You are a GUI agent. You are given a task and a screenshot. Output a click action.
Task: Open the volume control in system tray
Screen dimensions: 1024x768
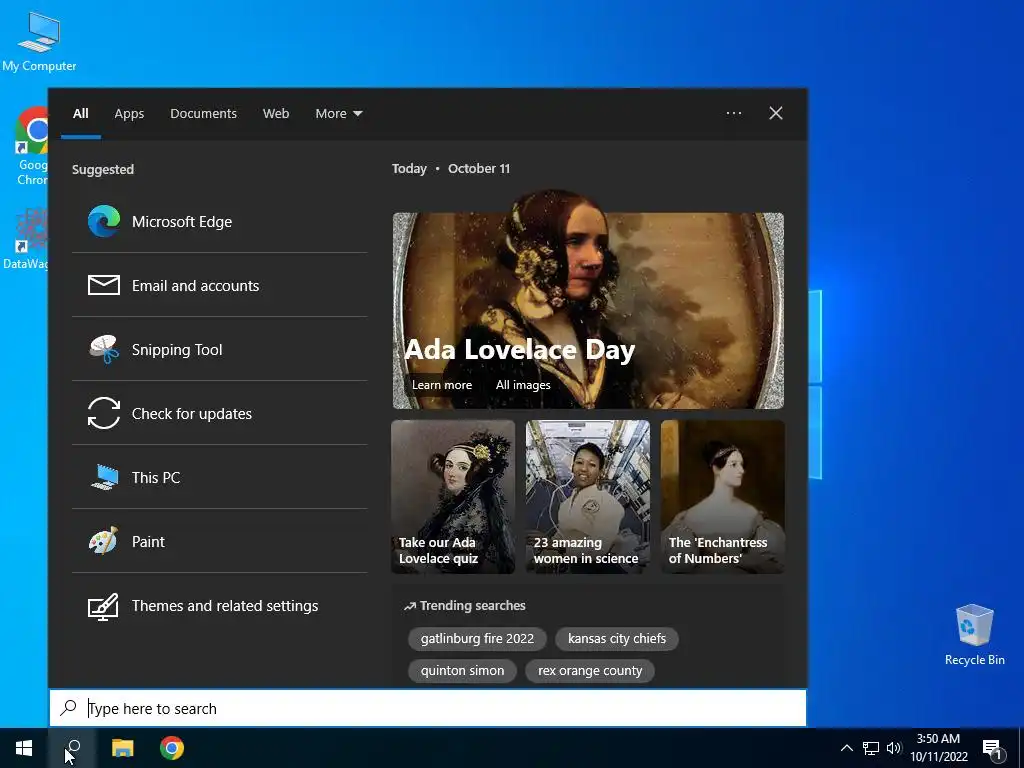[894, 748]
